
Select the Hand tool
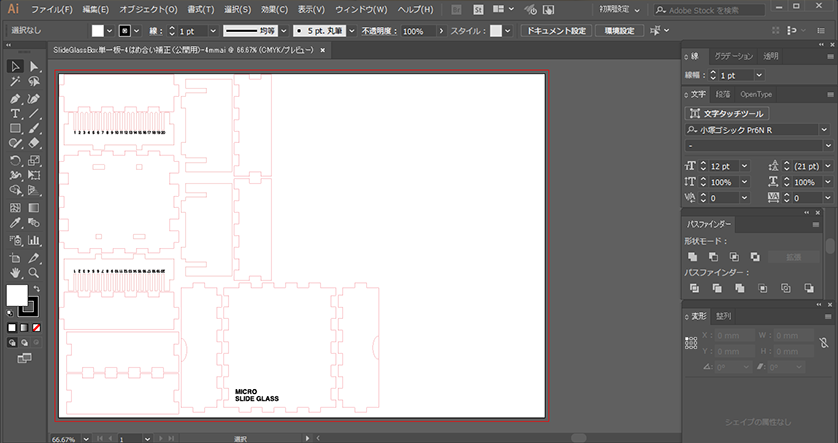click(15, 271)
